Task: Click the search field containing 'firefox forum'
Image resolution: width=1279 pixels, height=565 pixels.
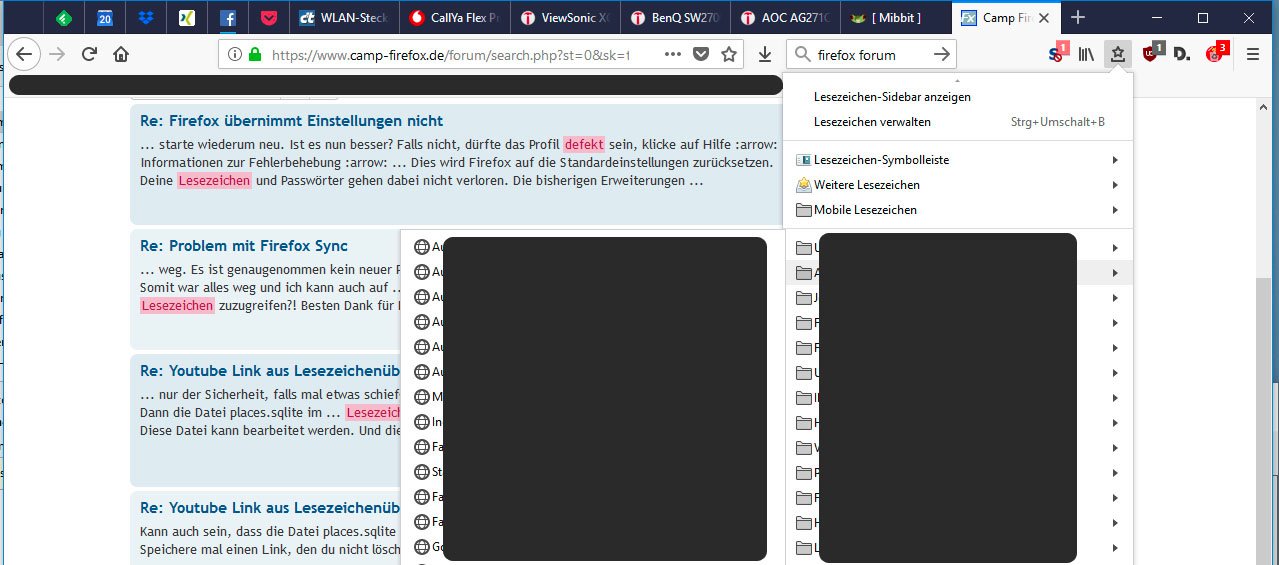Action: pos(870,55)
